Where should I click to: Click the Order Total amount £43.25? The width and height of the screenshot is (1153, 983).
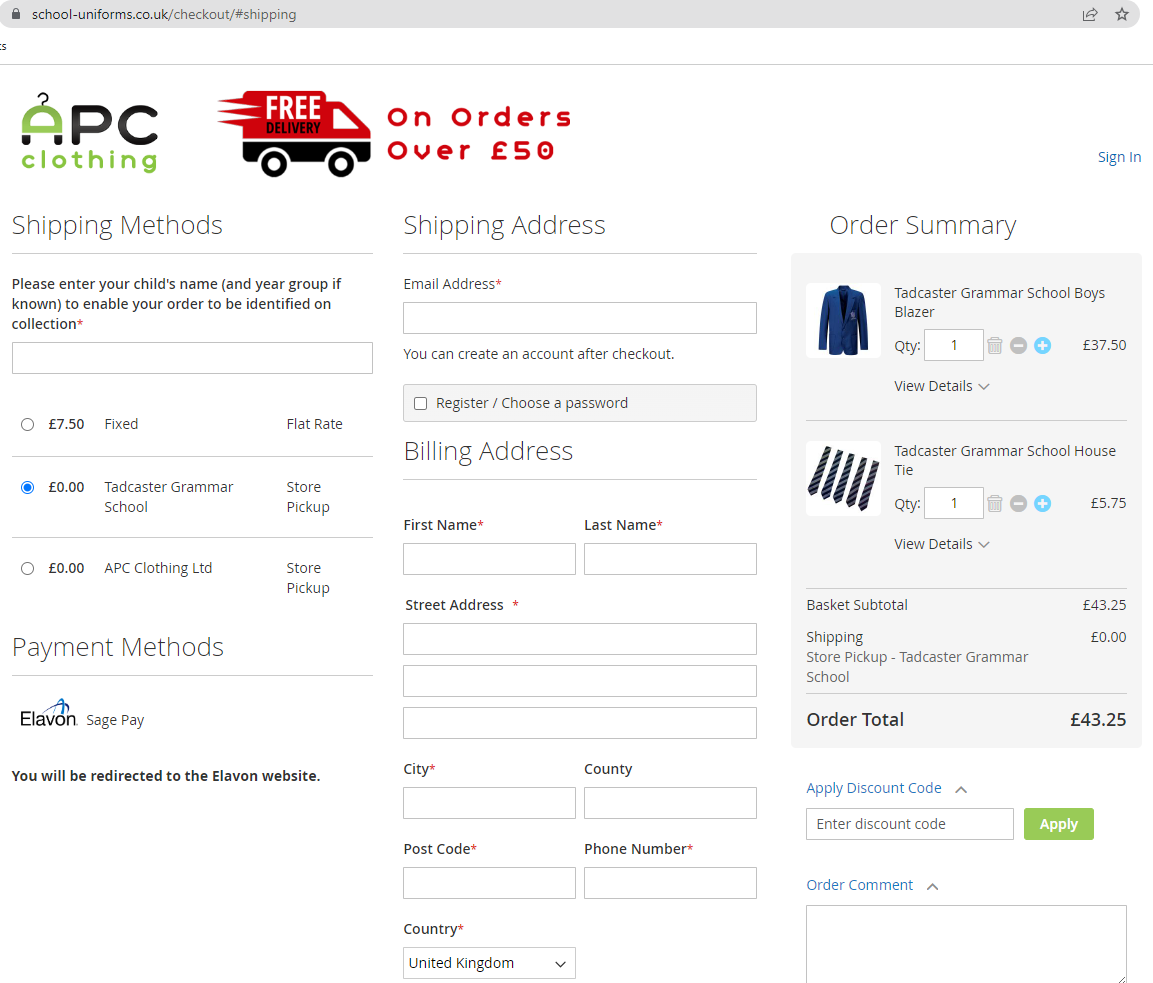(1098, 720)
